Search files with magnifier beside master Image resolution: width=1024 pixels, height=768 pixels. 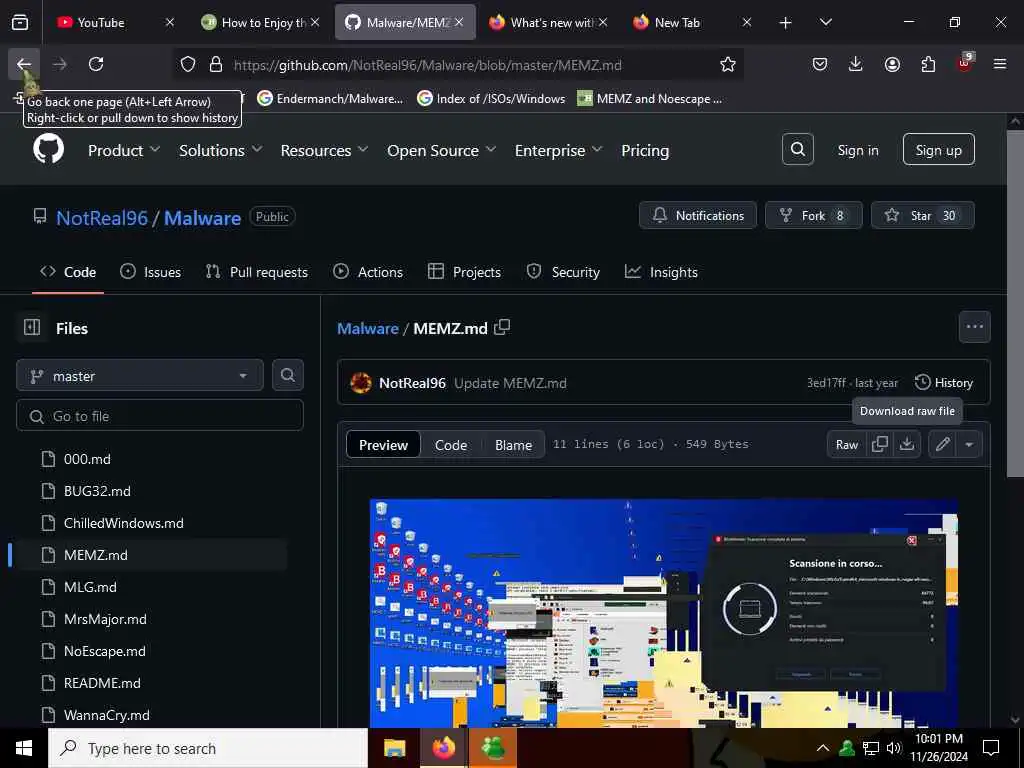(287, 375)
